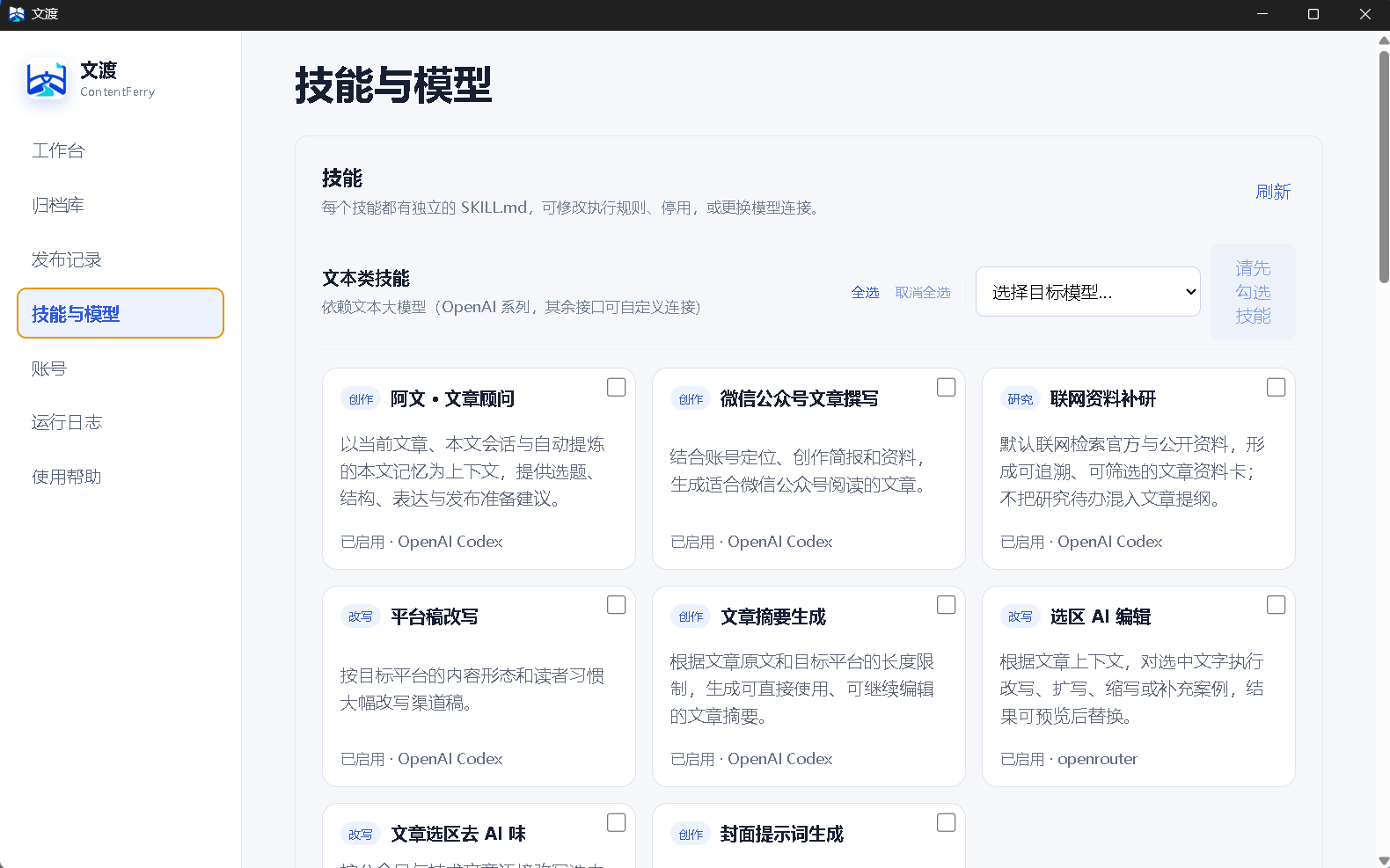This screenshot has height=868, width=1390.
Task: Click the 封面提示词生成 skill title
Action: pyautogui.click(x=782, y=835)
